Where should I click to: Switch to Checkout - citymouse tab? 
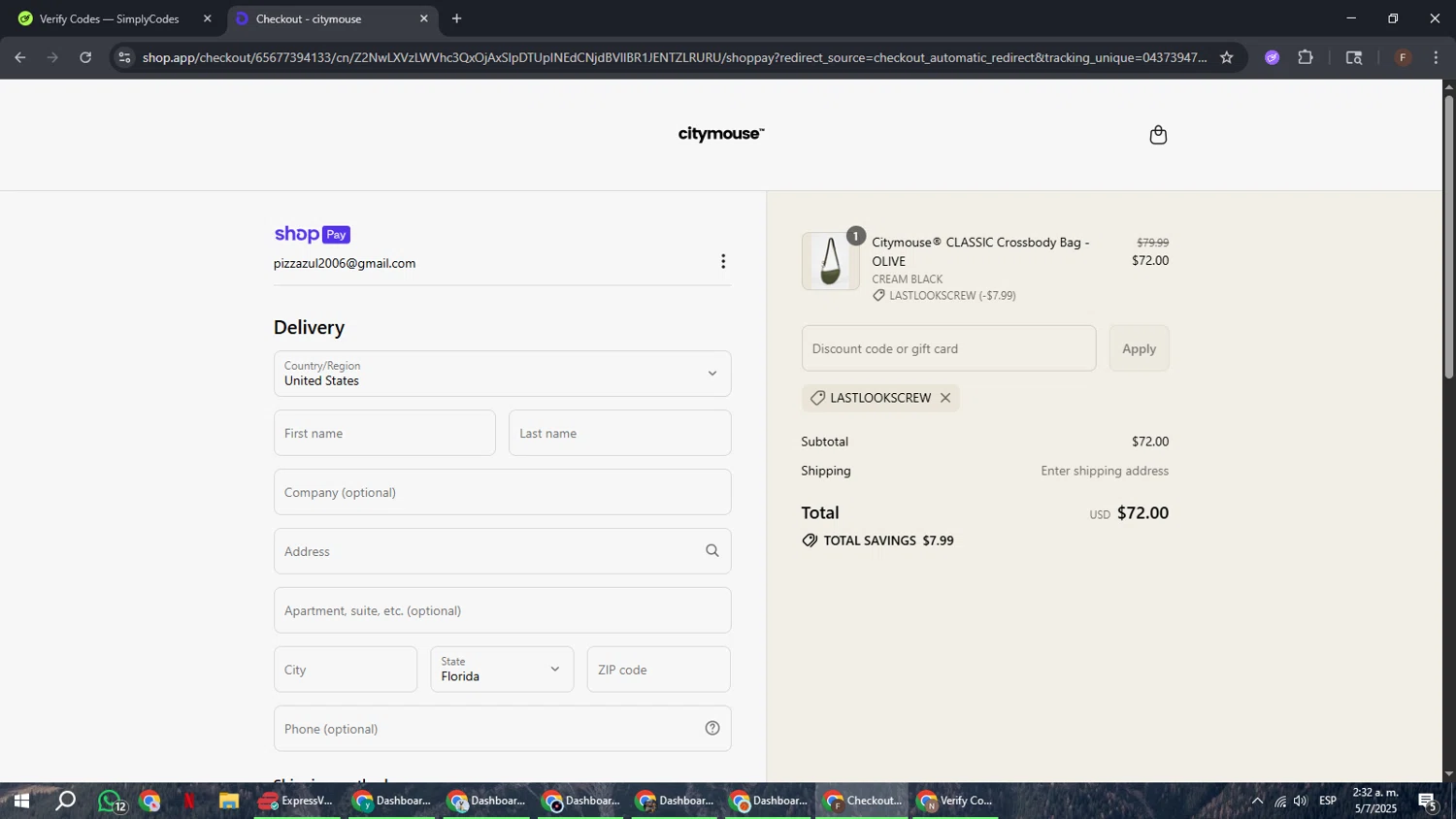(x=330, y=18)
